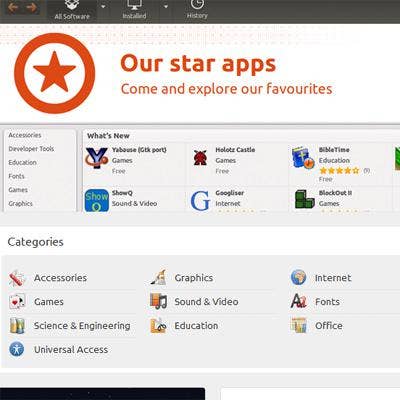The width and height of the screenshot is (400, 400).
Task: Go back with the left arrow
Action: pos(13,7)
